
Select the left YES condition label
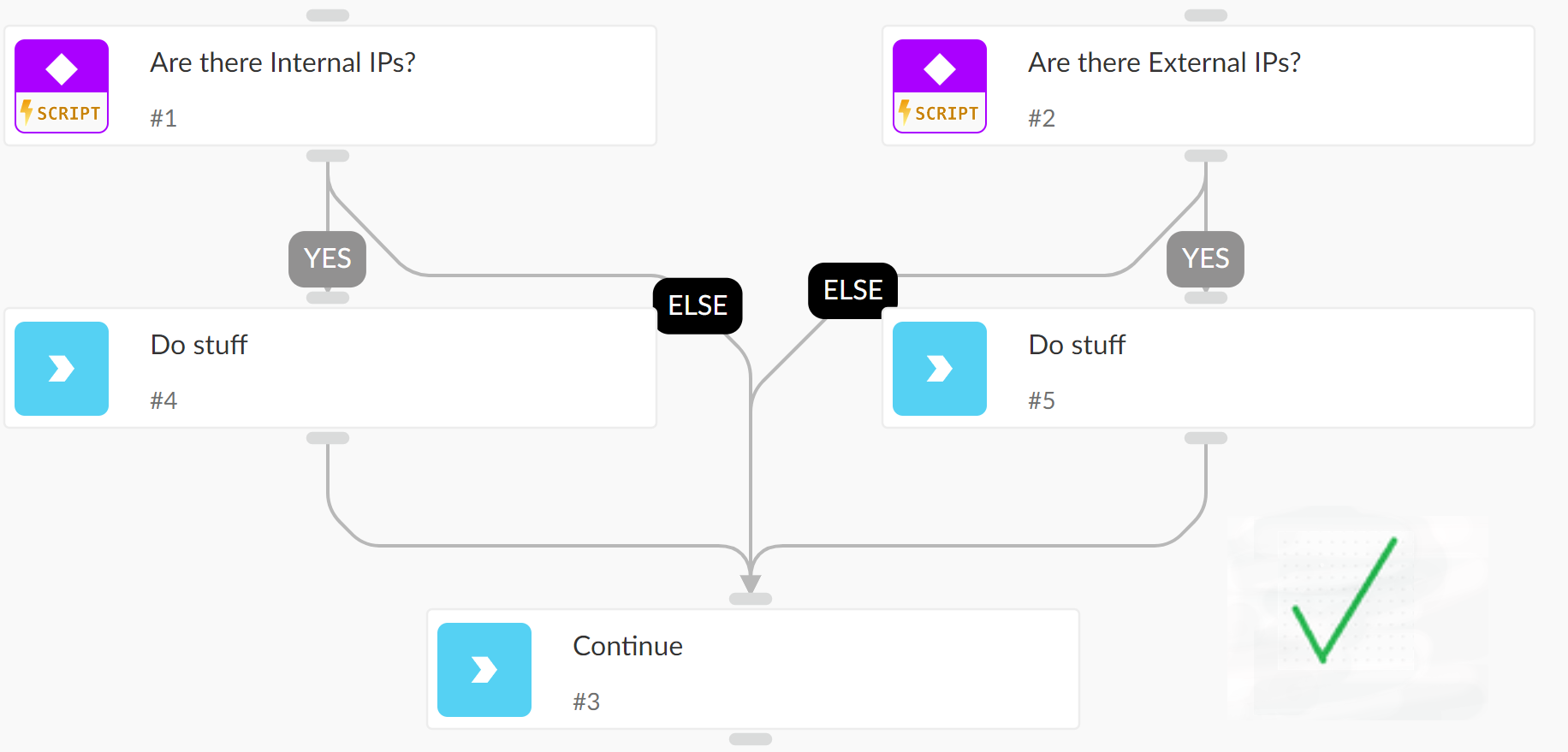point(328,258)
